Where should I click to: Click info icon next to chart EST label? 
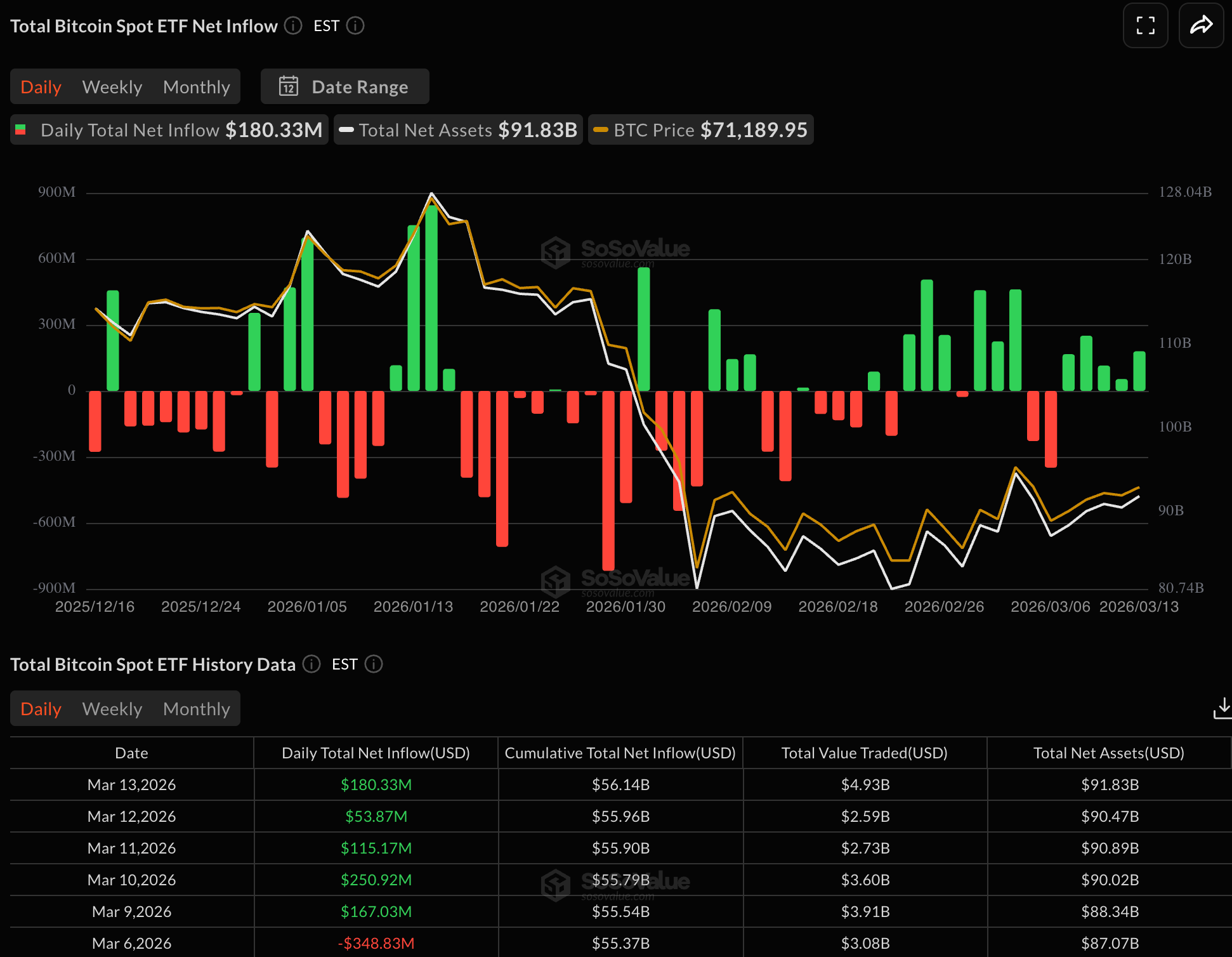tap(355, 25)
